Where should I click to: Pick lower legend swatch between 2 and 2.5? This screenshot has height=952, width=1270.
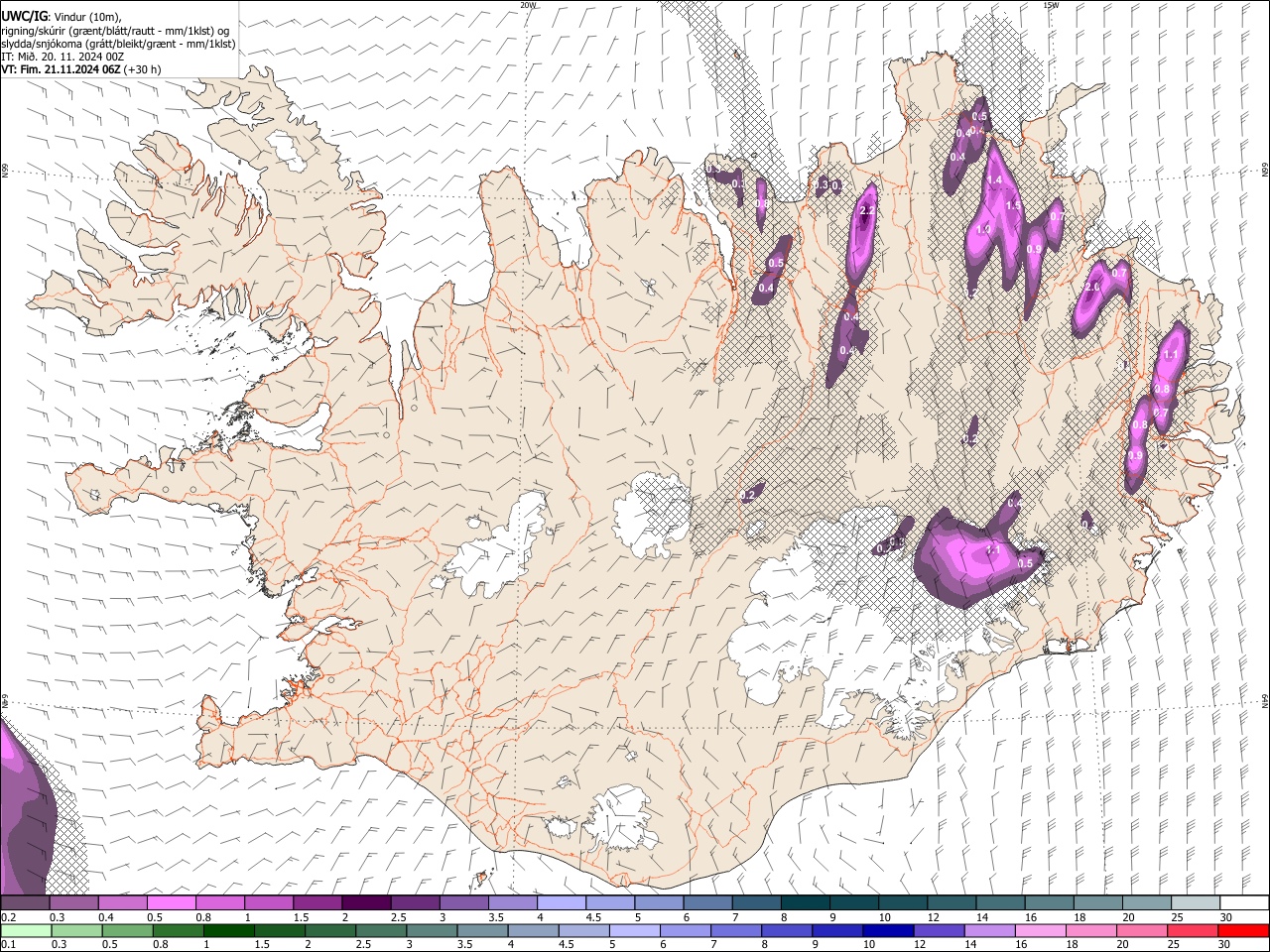(x=330, y=931)
